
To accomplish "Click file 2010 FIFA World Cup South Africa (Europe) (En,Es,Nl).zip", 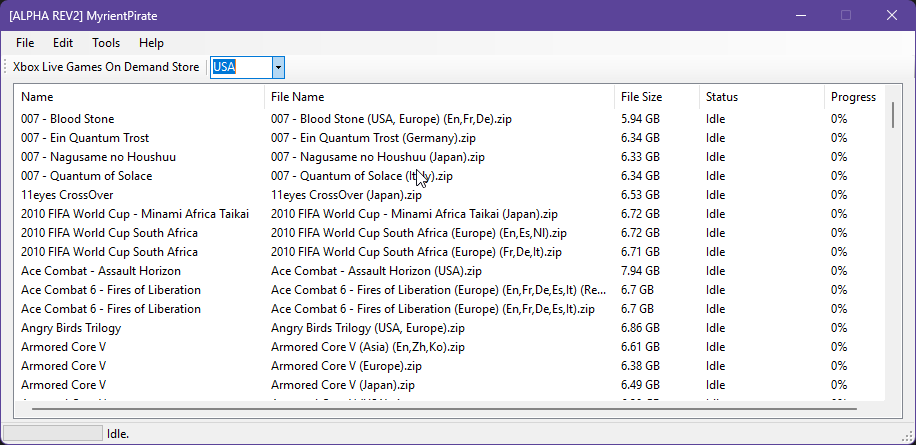I will tap(419, 233).
